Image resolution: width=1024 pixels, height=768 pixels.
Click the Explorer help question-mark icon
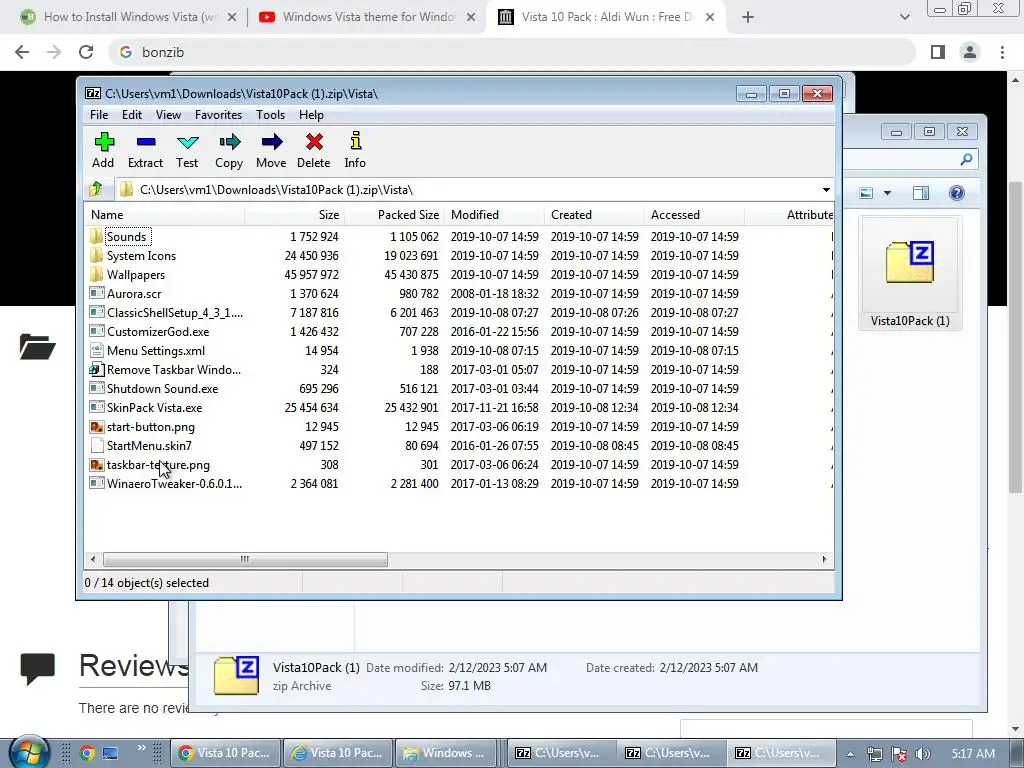pos(957,193)
